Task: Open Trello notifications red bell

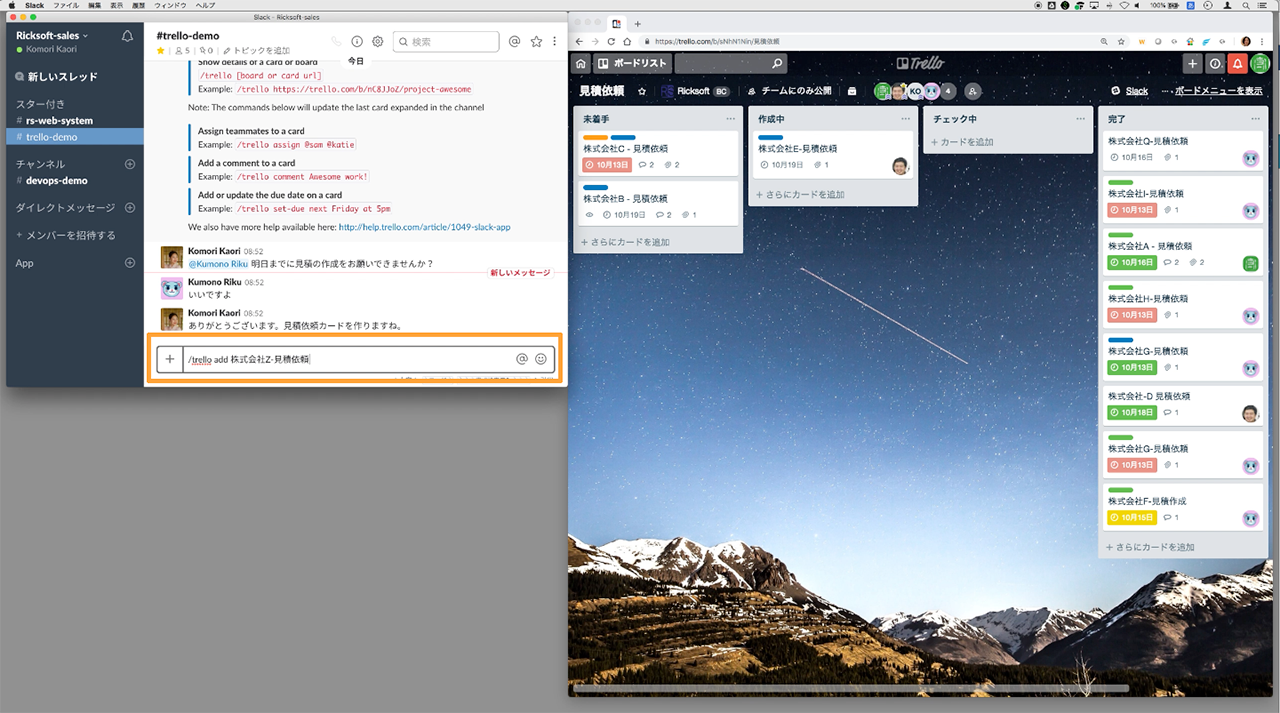Action: (1238, 63)
